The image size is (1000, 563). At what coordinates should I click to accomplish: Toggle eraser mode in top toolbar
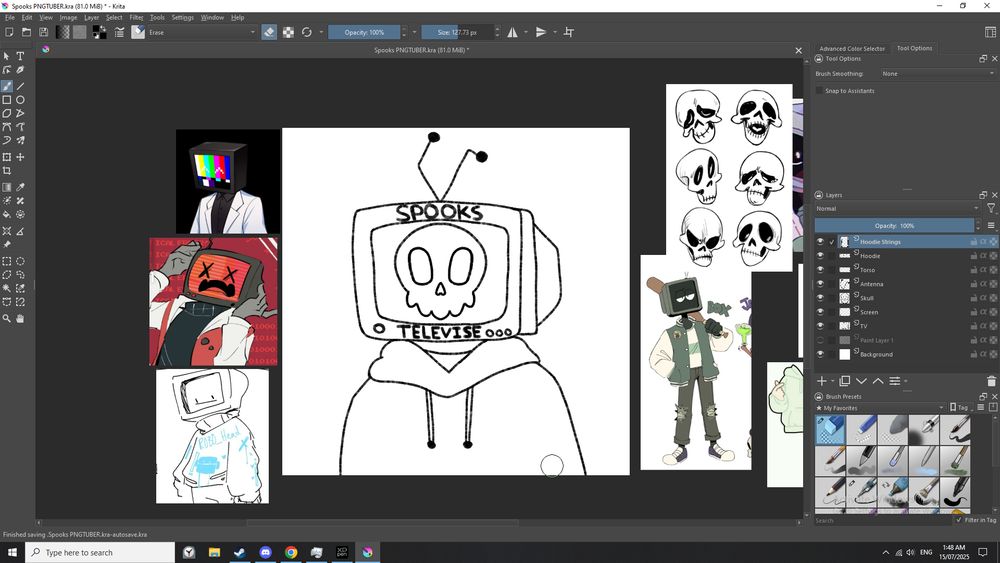pos(269,32)
